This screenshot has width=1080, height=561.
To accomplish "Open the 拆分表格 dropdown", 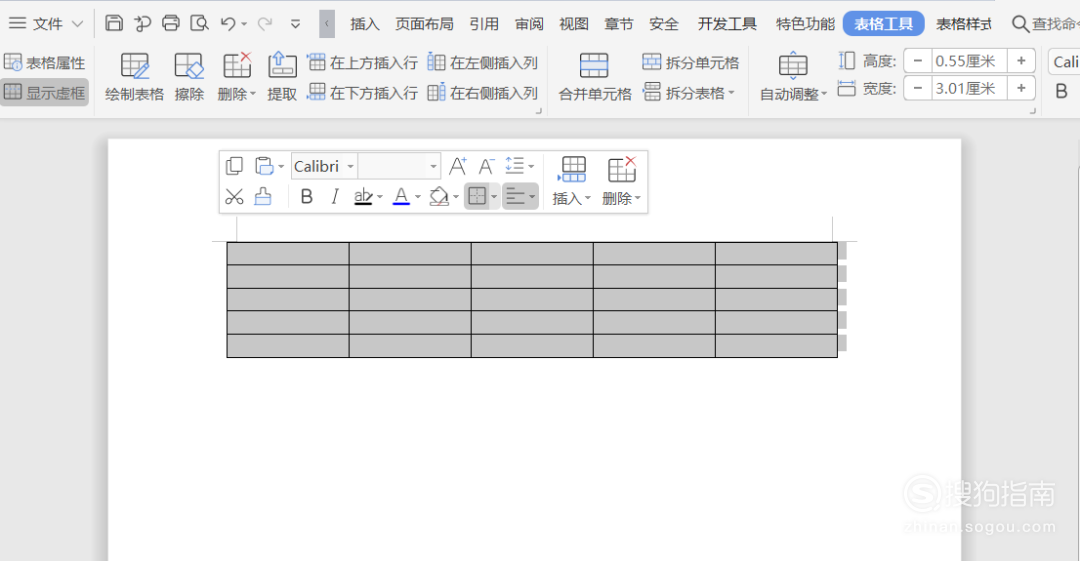I will [689, 92].
